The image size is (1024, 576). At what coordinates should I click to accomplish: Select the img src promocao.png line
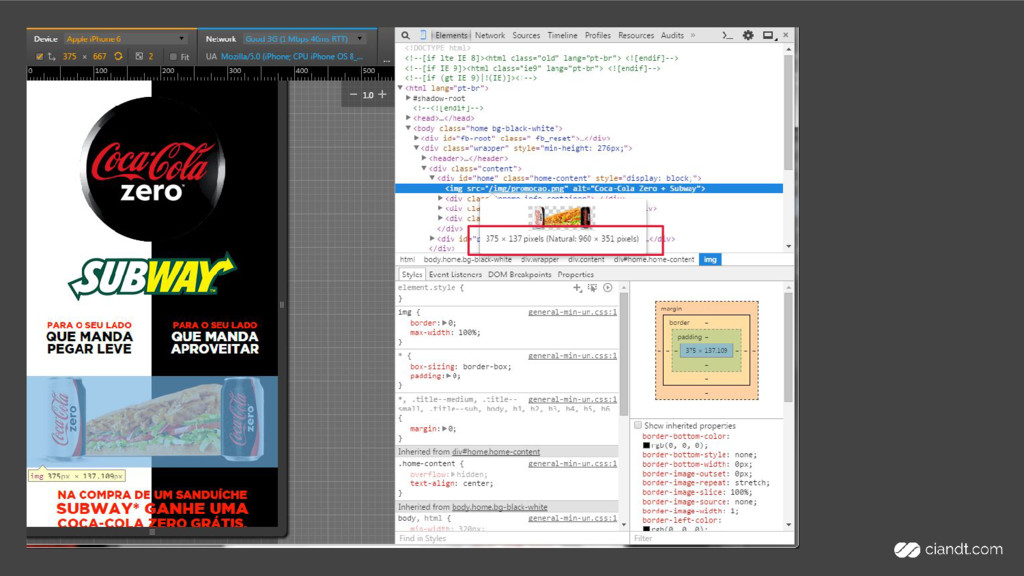point(589,188)
